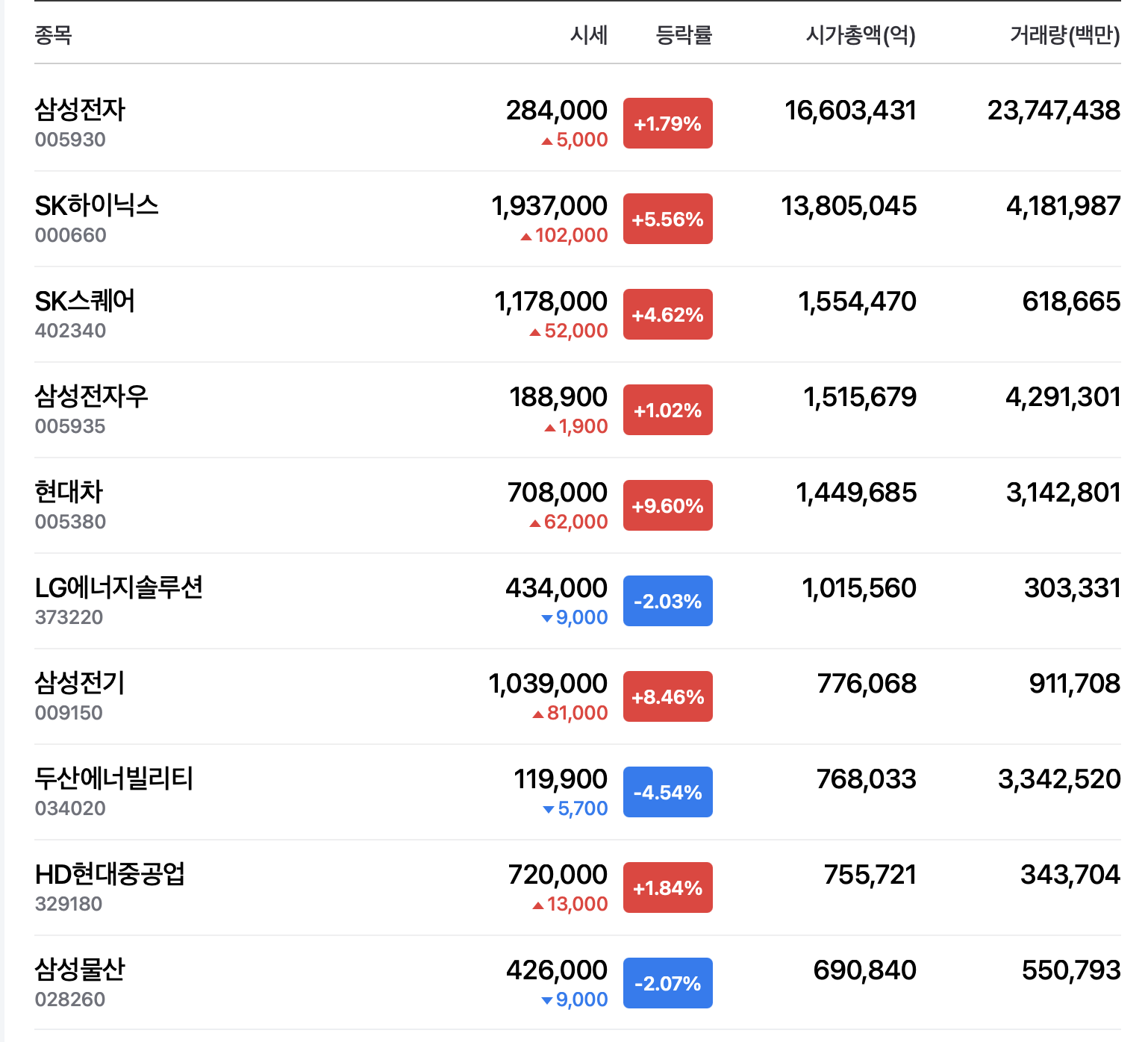Select the stock code 000660
The image size is (1148, 1042).
pyautogui.click(x=70, y=235)
